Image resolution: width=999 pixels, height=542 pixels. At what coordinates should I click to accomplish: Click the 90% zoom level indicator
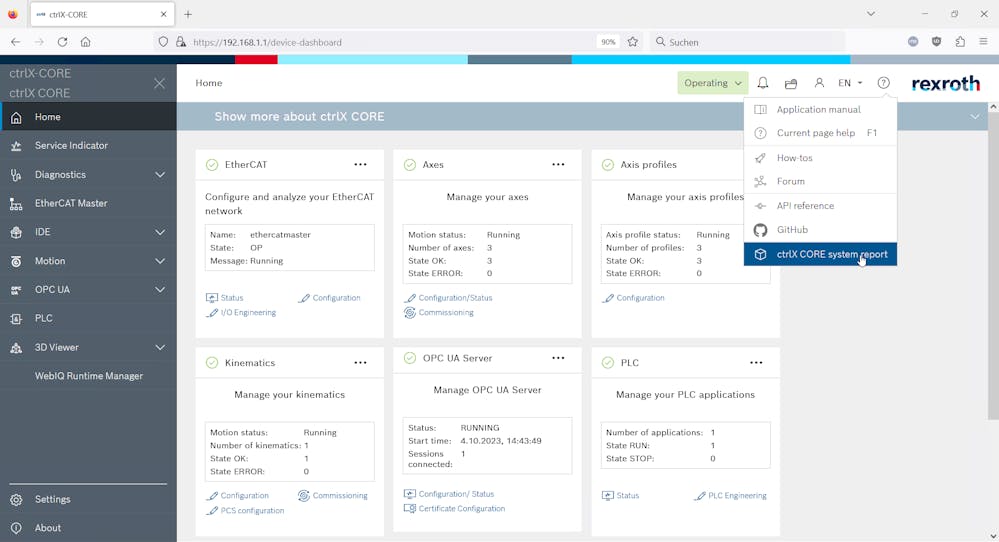[x=608, y=42]
